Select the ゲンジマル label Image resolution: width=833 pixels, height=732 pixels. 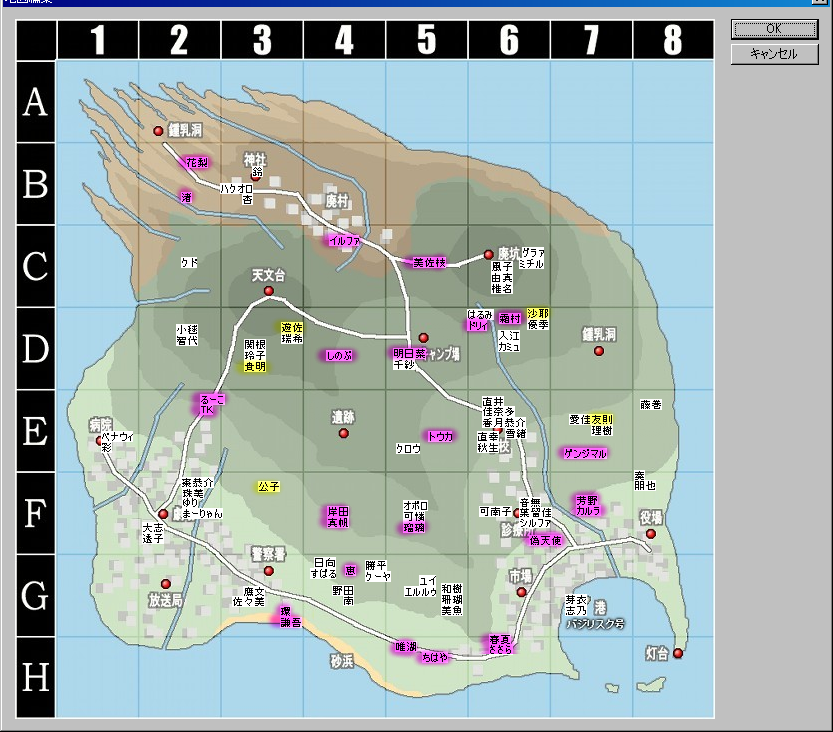[585, 454]
